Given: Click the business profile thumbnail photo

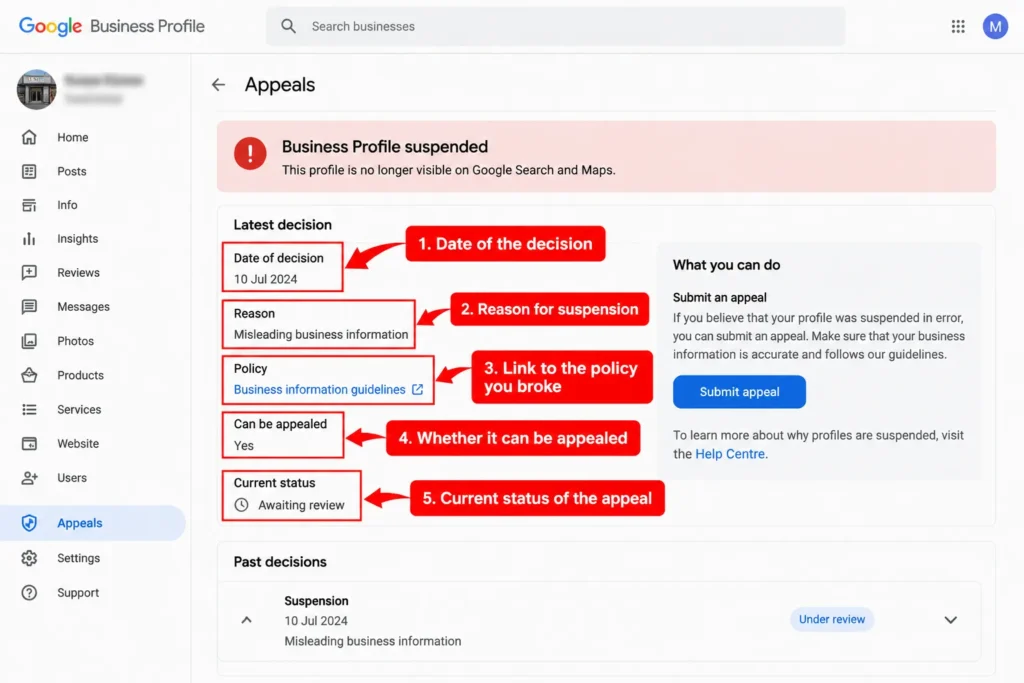Looking at the screenshot, I should (x=37, y=89).
